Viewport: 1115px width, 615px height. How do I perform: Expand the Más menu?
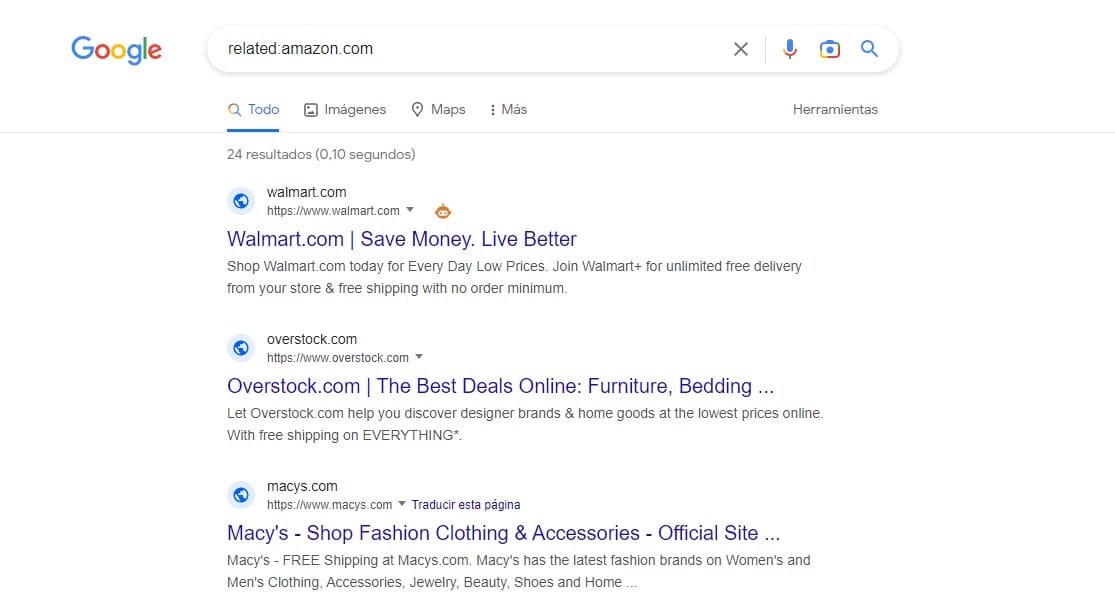point(507,109)
